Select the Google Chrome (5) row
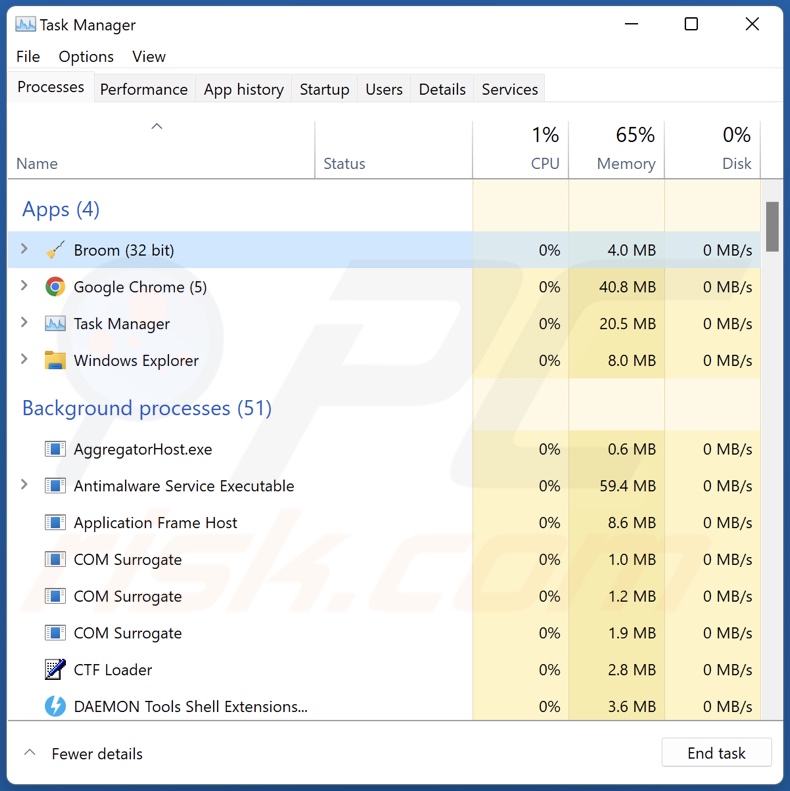This screenshot has height=791, width=790. (384, 287)
